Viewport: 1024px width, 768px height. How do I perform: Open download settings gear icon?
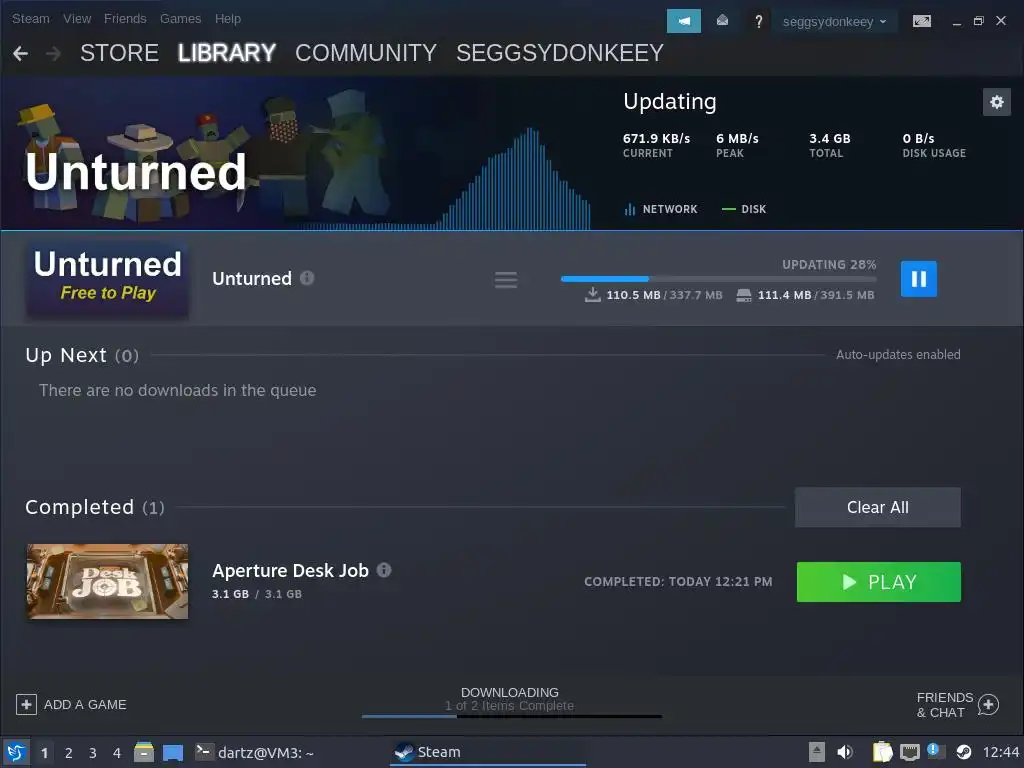tap(997, 102)
